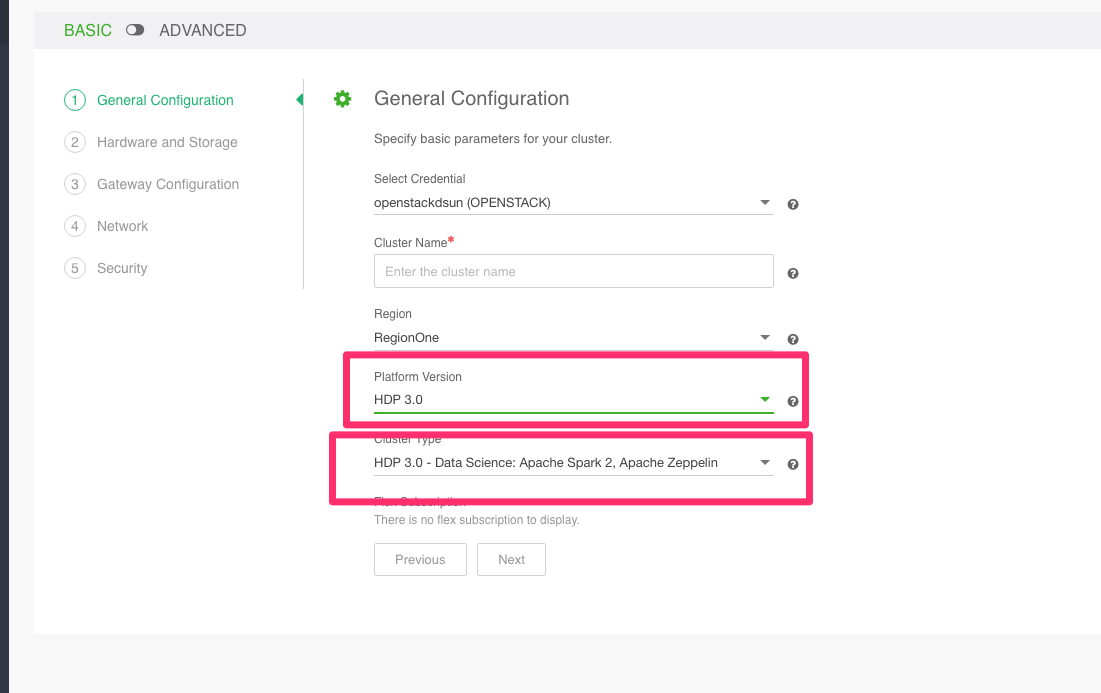The height and width of the screenshot is (693, 1101).
Task: Open the Select Credential dropdown
Action: [x=765, y=202]
